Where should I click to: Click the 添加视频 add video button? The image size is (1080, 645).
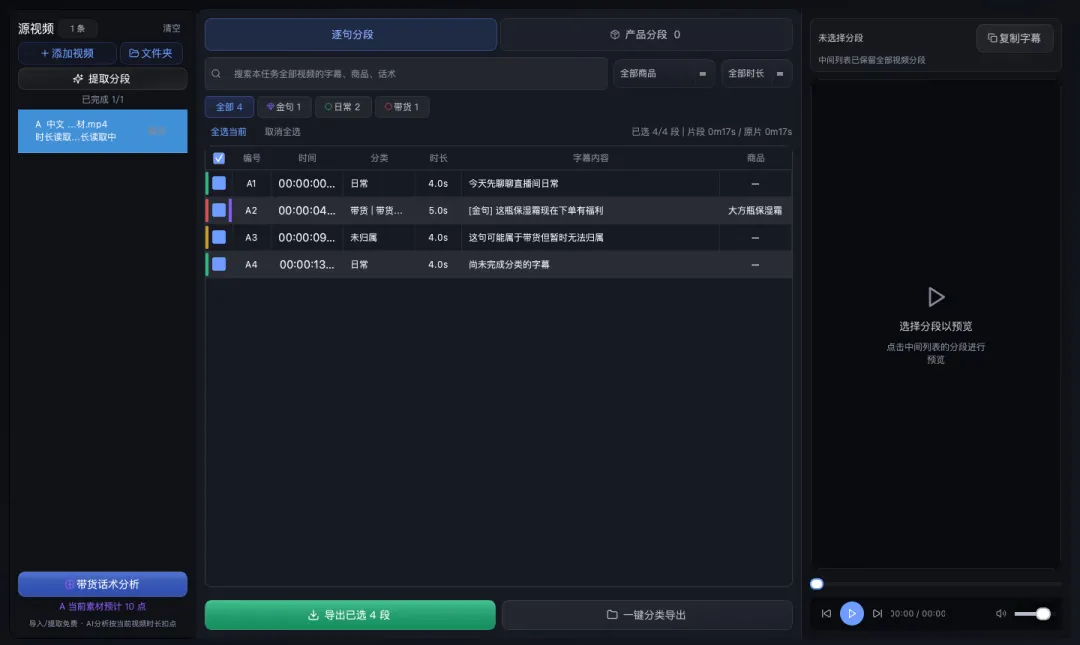pyautogui.click(x=67, y=53)
